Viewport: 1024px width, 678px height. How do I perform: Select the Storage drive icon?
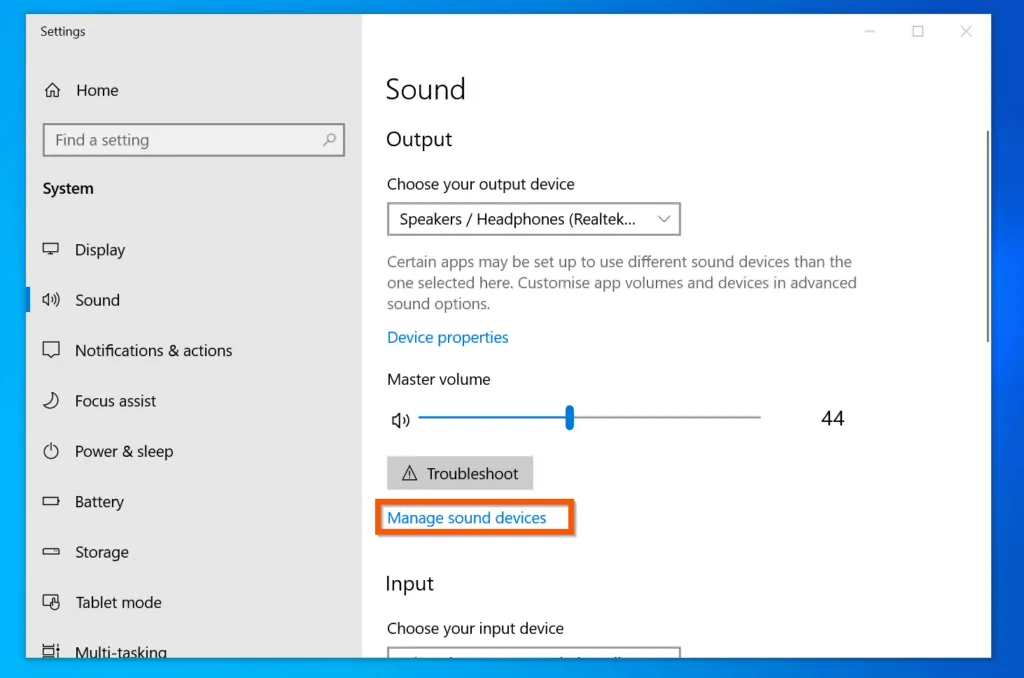coord(50,551)
